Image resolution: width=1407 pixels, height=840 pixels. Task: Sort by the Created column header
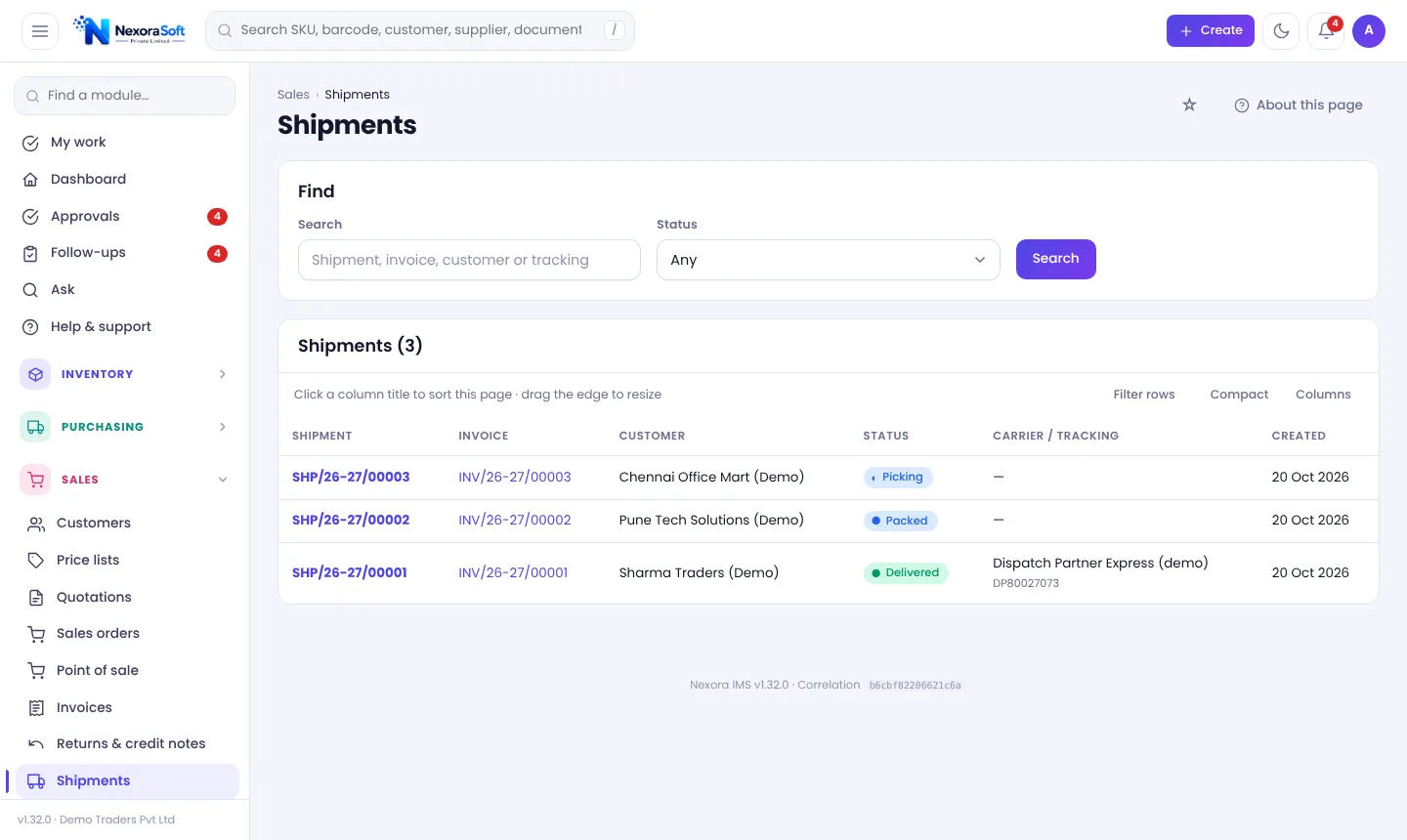(1299, 436)
